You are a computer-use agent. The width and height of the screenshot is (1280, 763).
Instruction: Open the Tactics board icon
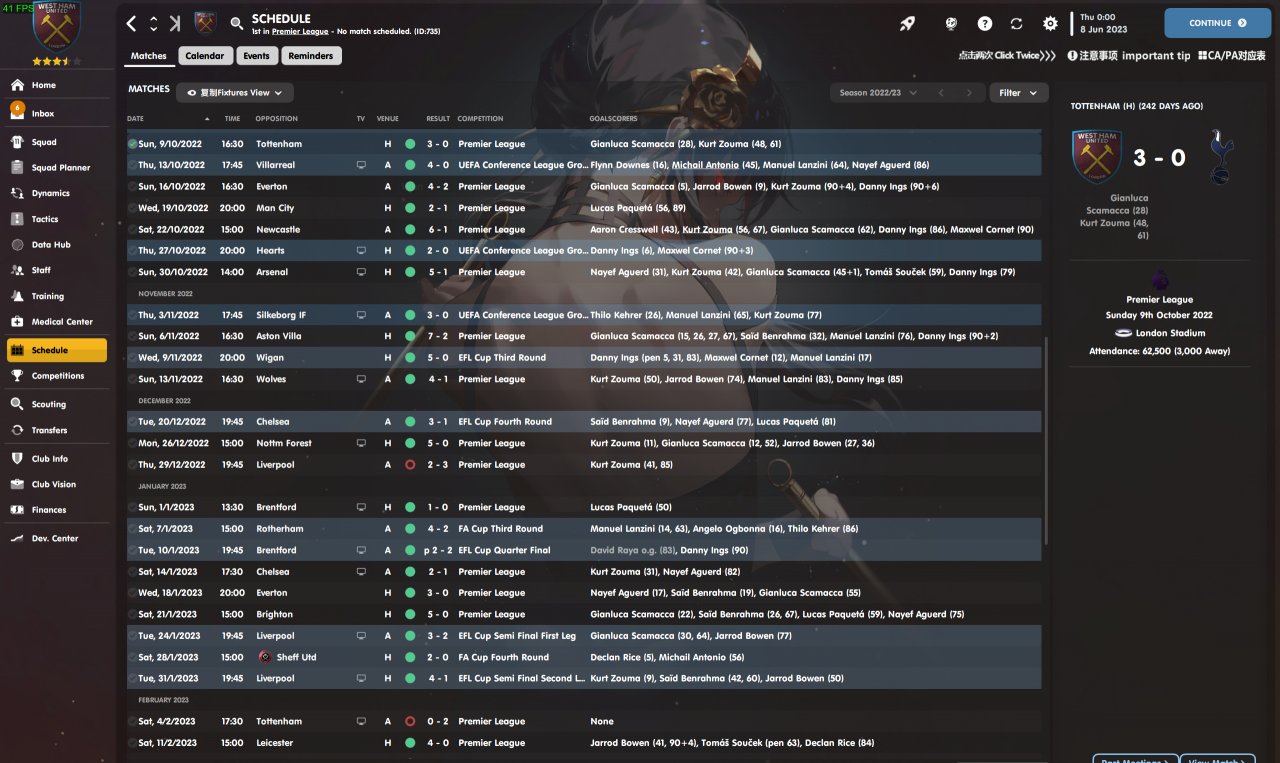[17, 219]
